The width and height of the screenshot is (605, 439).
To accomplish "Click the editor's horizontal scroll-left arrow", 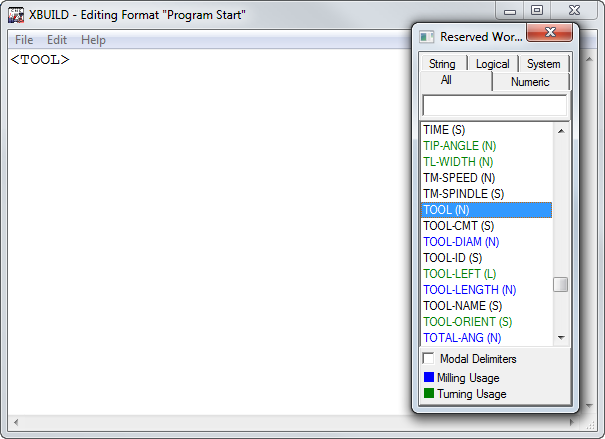I will 16,422.
